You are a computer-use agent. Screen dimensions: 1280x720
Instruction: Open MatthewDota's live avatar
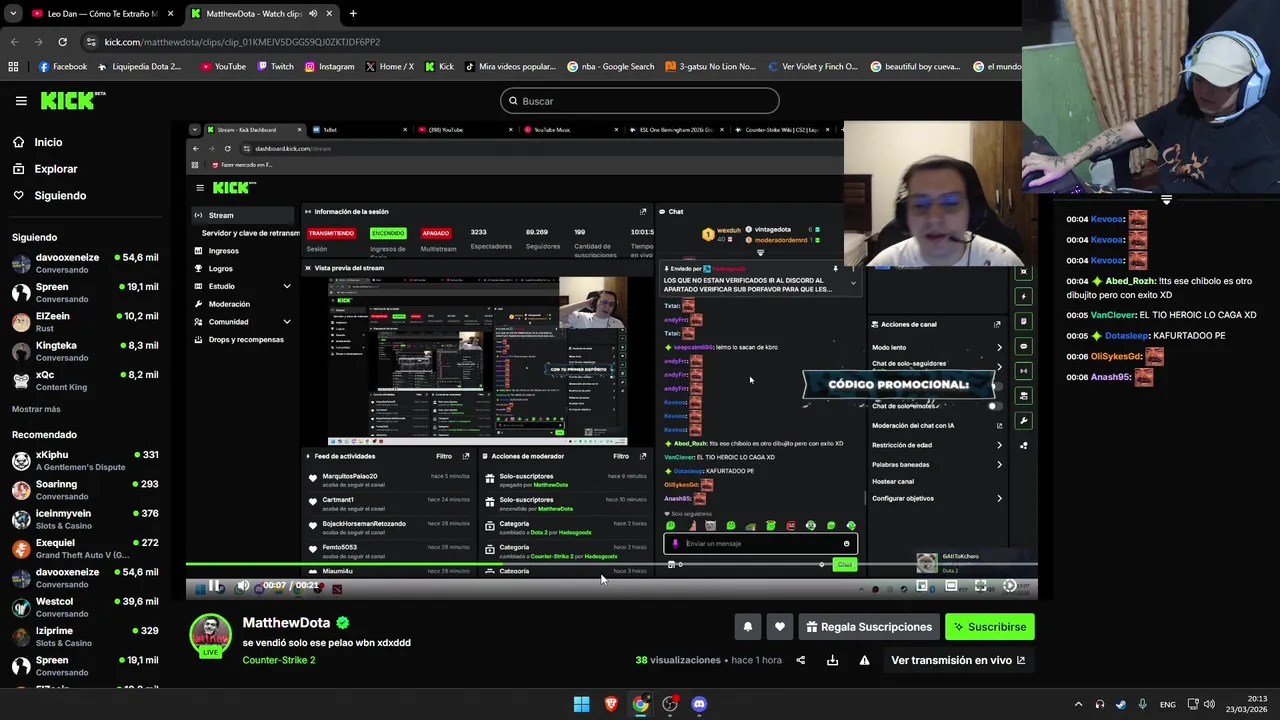211,636
